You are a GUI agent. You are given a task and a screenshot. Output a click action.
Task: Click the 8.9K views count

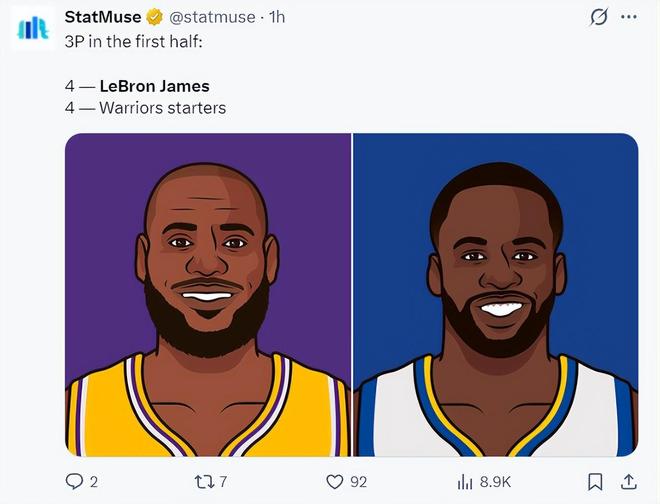[496, 482]
